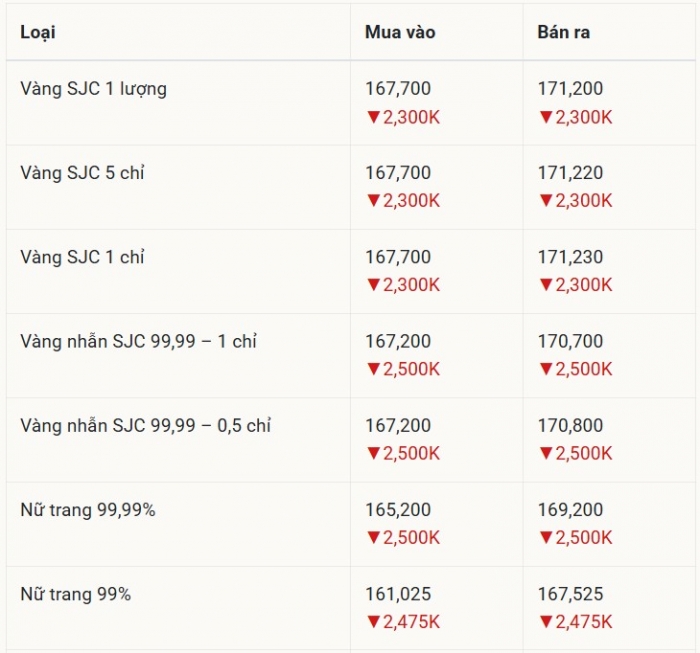Click the 161,025 buy price value

pos(398,594)
